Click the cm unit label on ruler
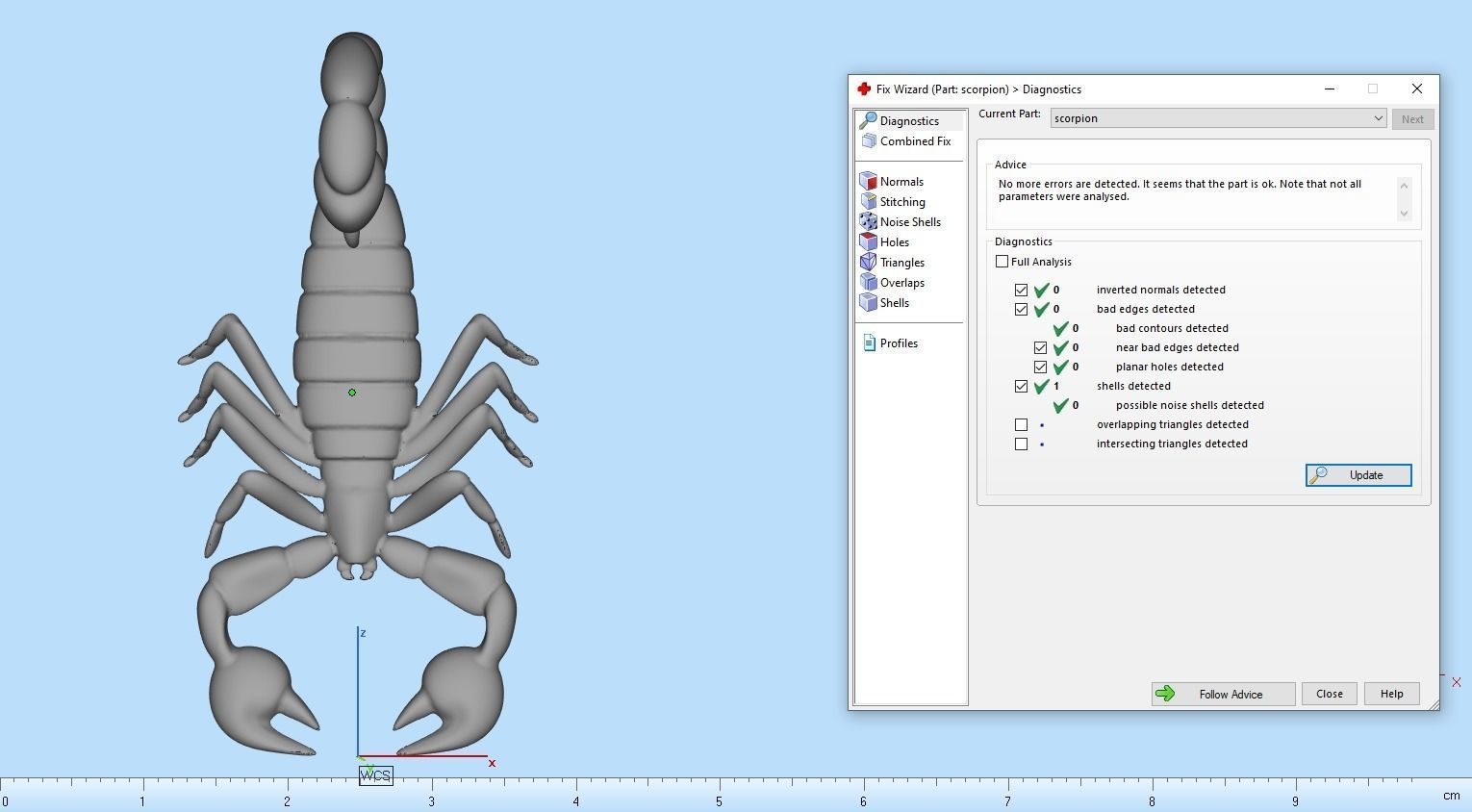The image size is (1472, 812). [1451, 796]
